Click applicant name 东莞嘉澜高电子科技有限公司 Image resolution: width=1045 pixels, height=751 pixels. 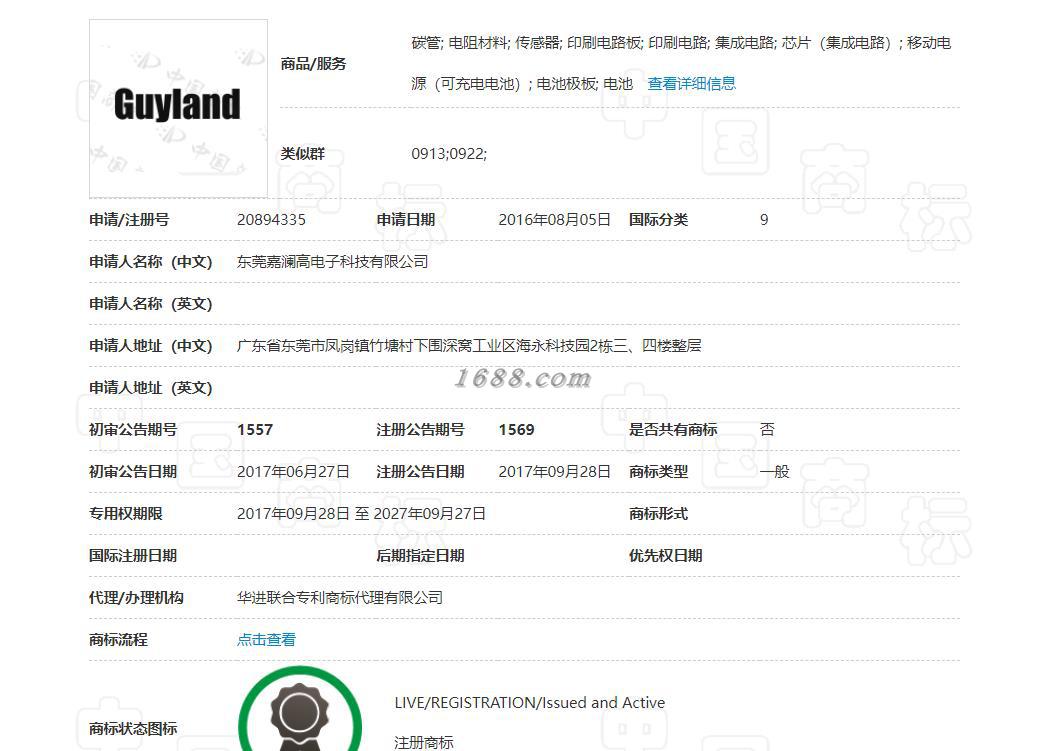pos(333,262)
